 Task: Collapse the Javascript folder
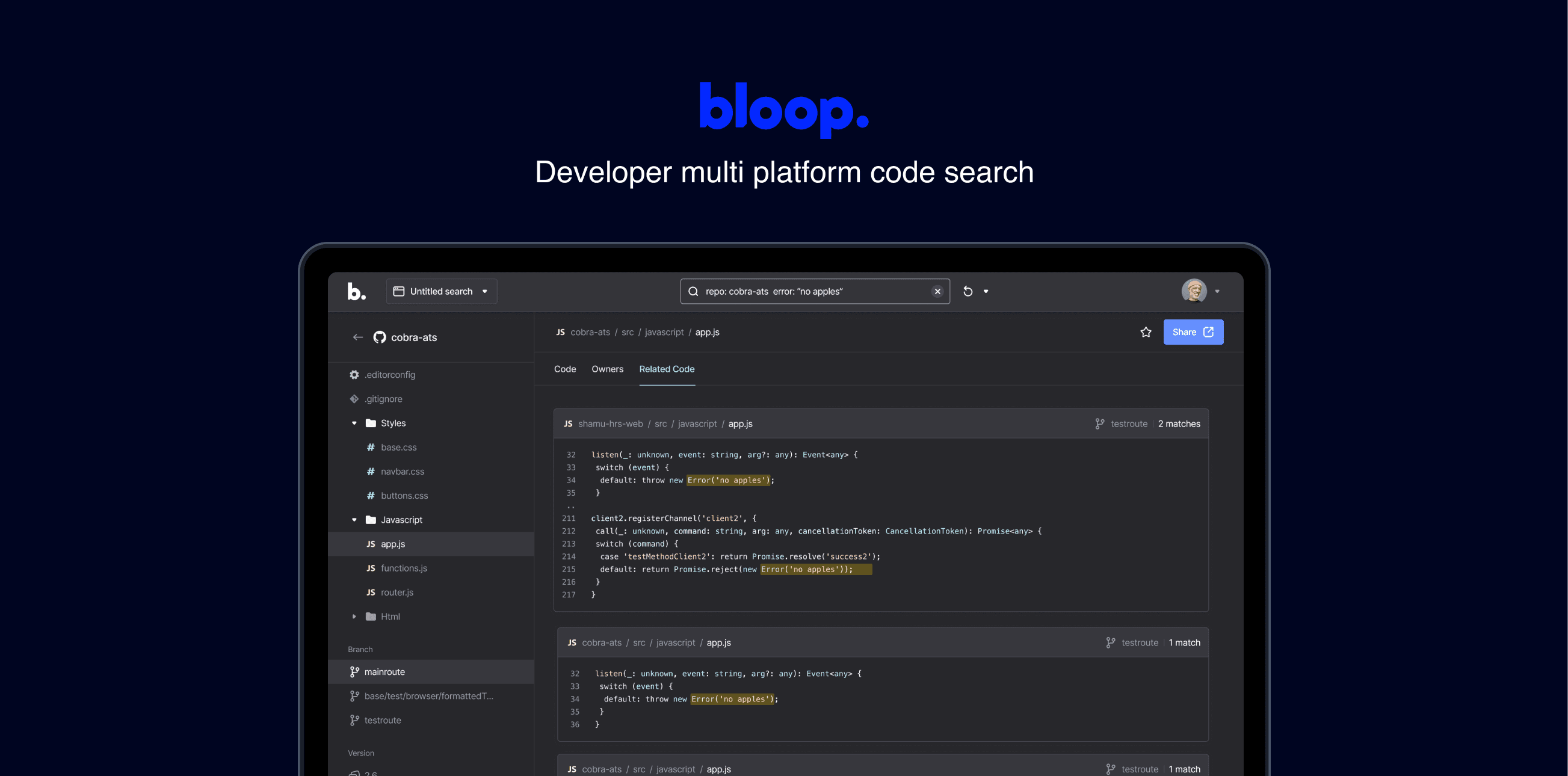[x=354, y=520]
